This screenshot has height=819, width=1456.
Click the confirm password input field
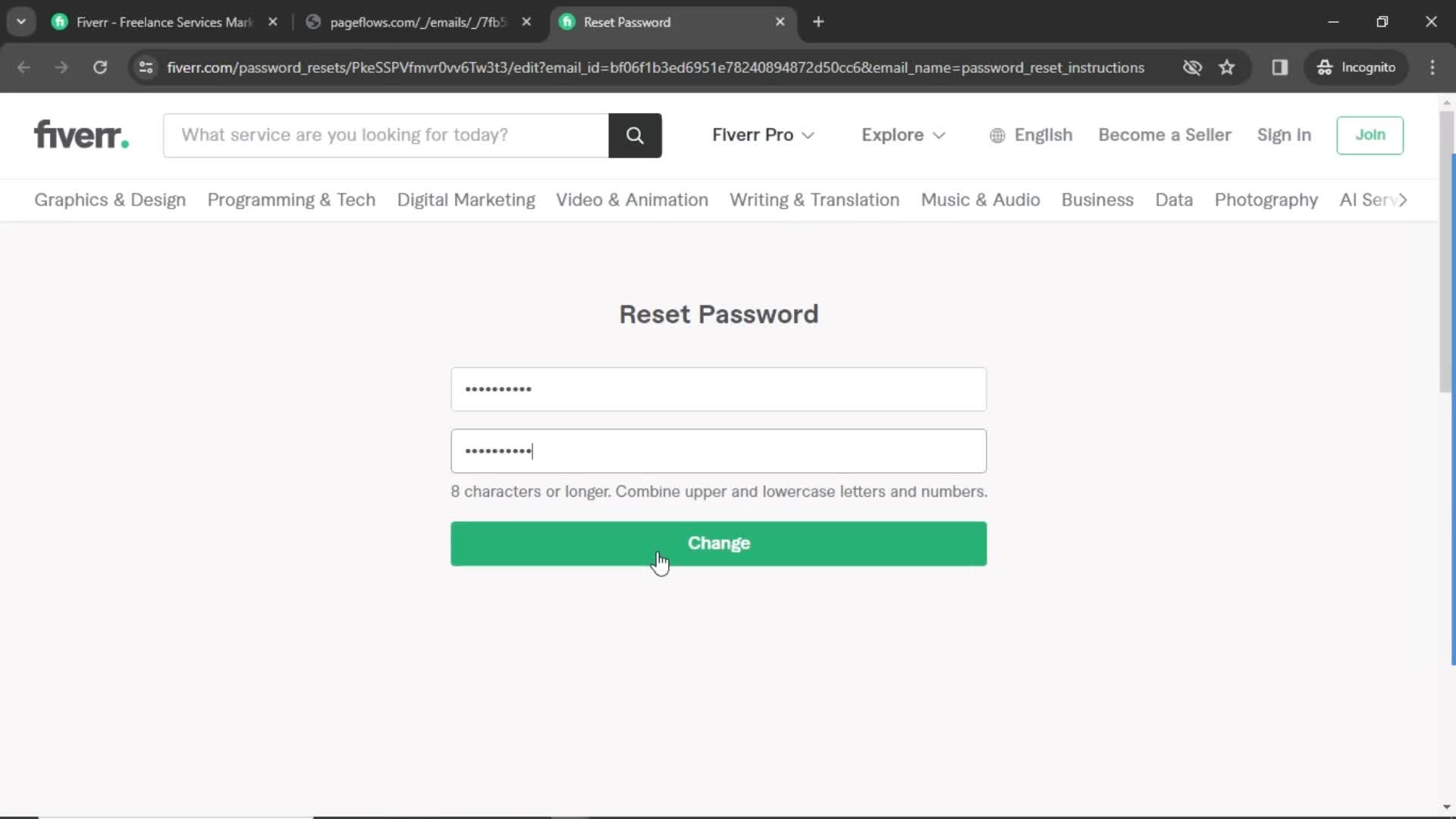pyautogui.click(x=718, y=450)
